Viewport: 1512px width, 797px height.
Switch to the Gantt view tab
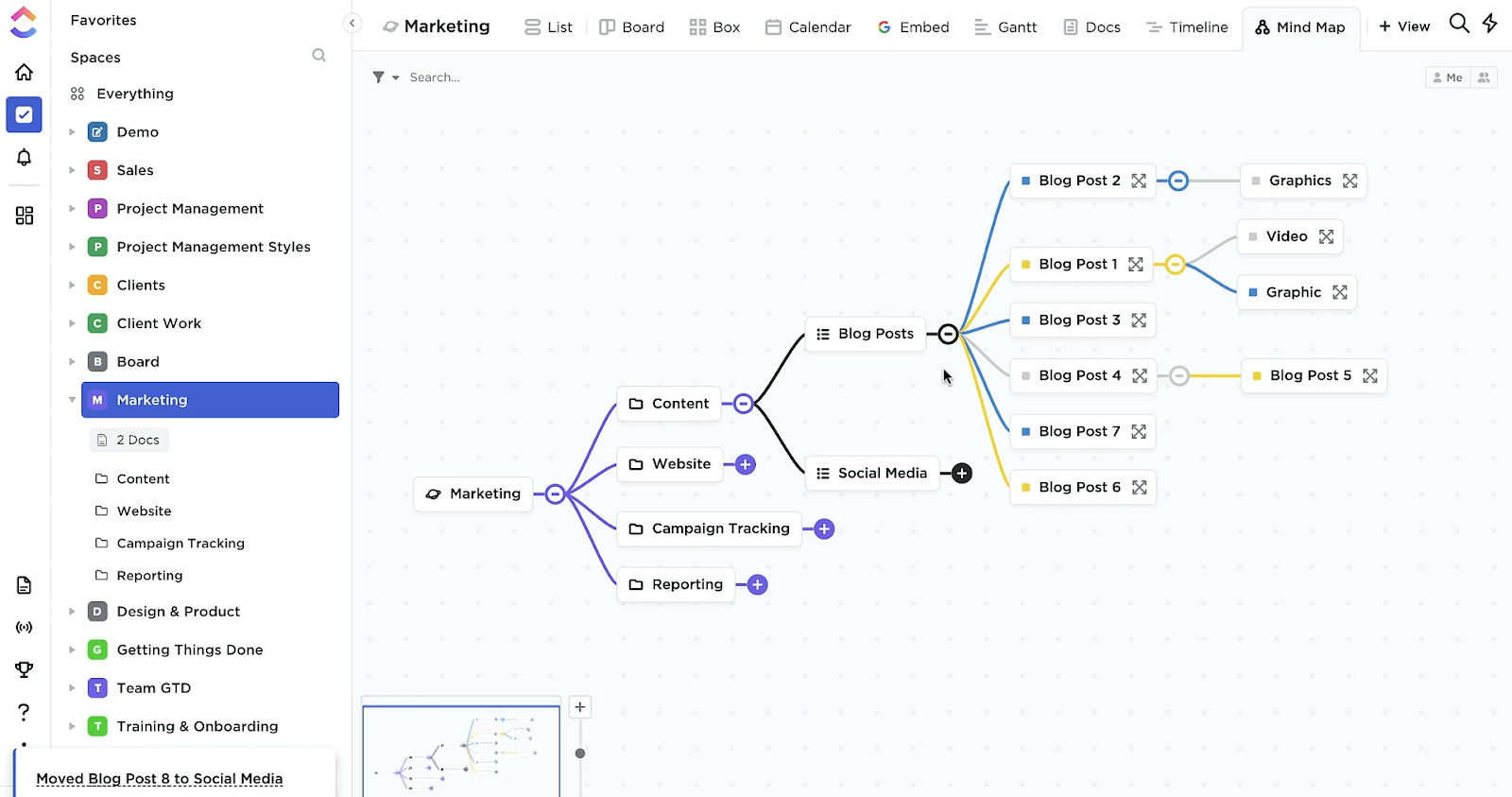[1005, 27]
